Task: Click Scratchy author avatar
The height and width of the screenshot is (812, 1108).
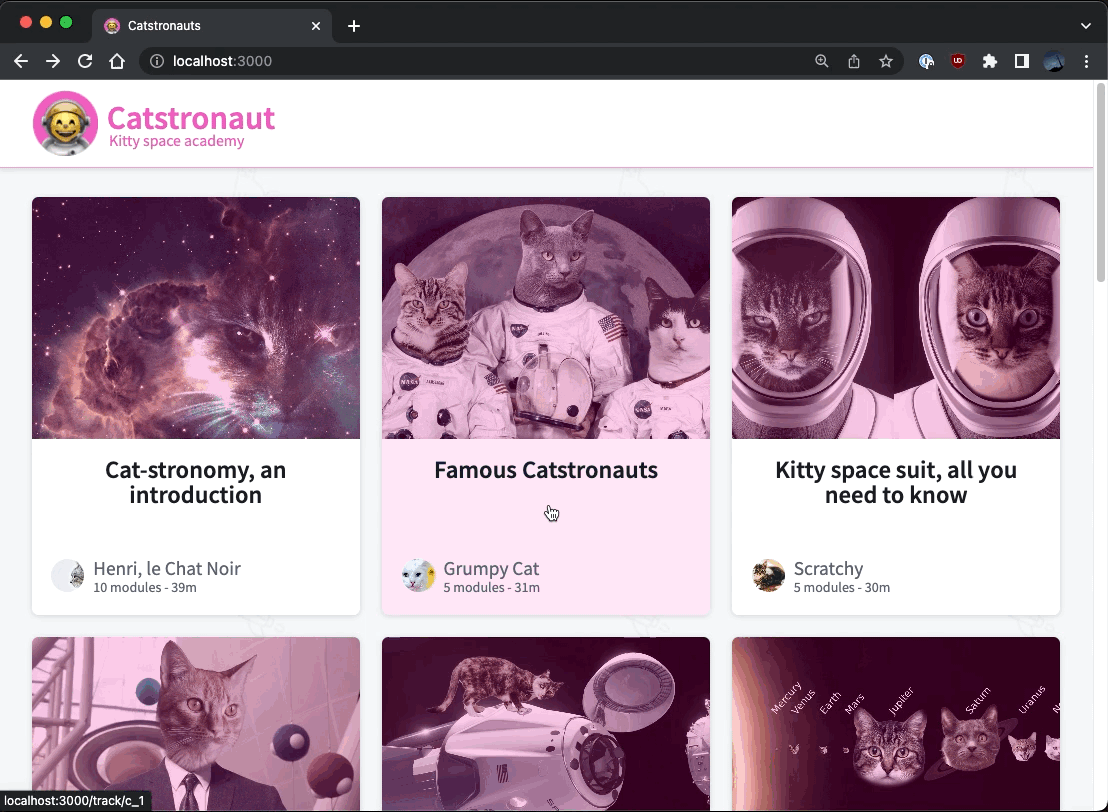Action: (x=768, y=575)
